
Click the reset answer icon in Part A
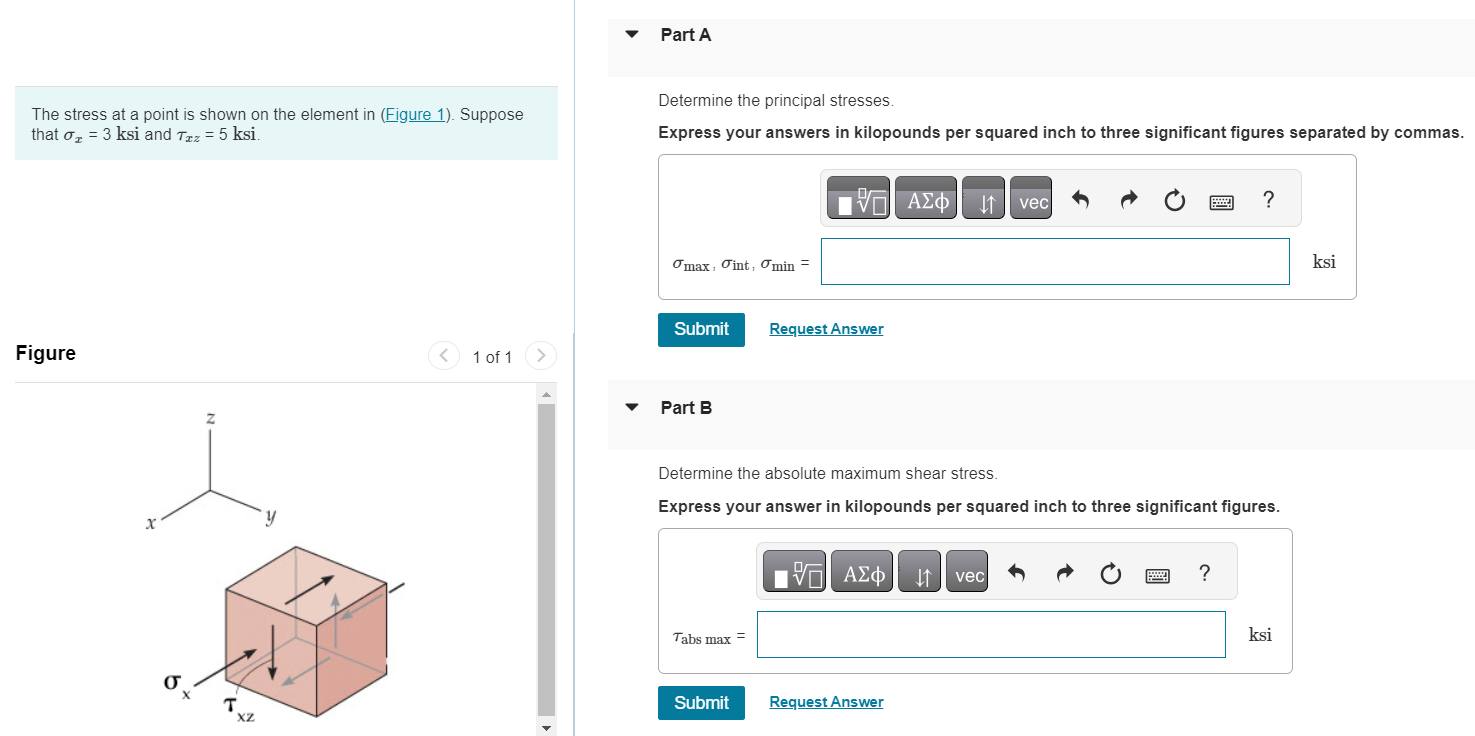coord(1173,199)
